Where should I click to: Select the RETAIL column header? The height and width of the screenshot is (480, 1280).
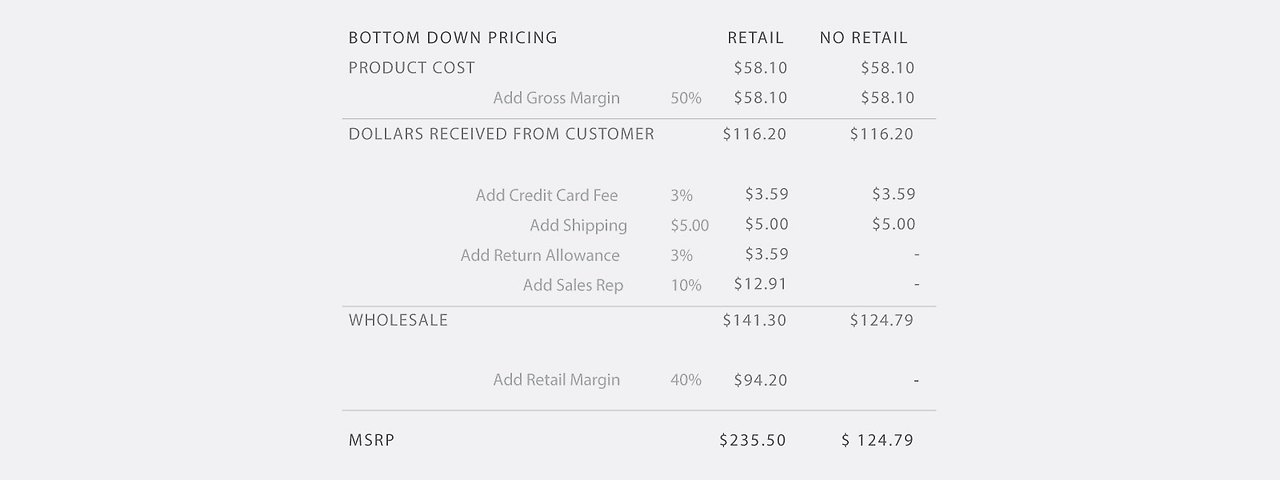(755, 38)
